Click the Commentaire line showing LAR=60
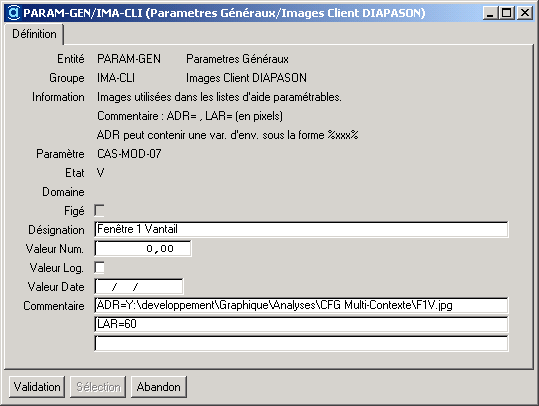The height and width of the screenshot is (406, 539). click(x=301, y=324)
